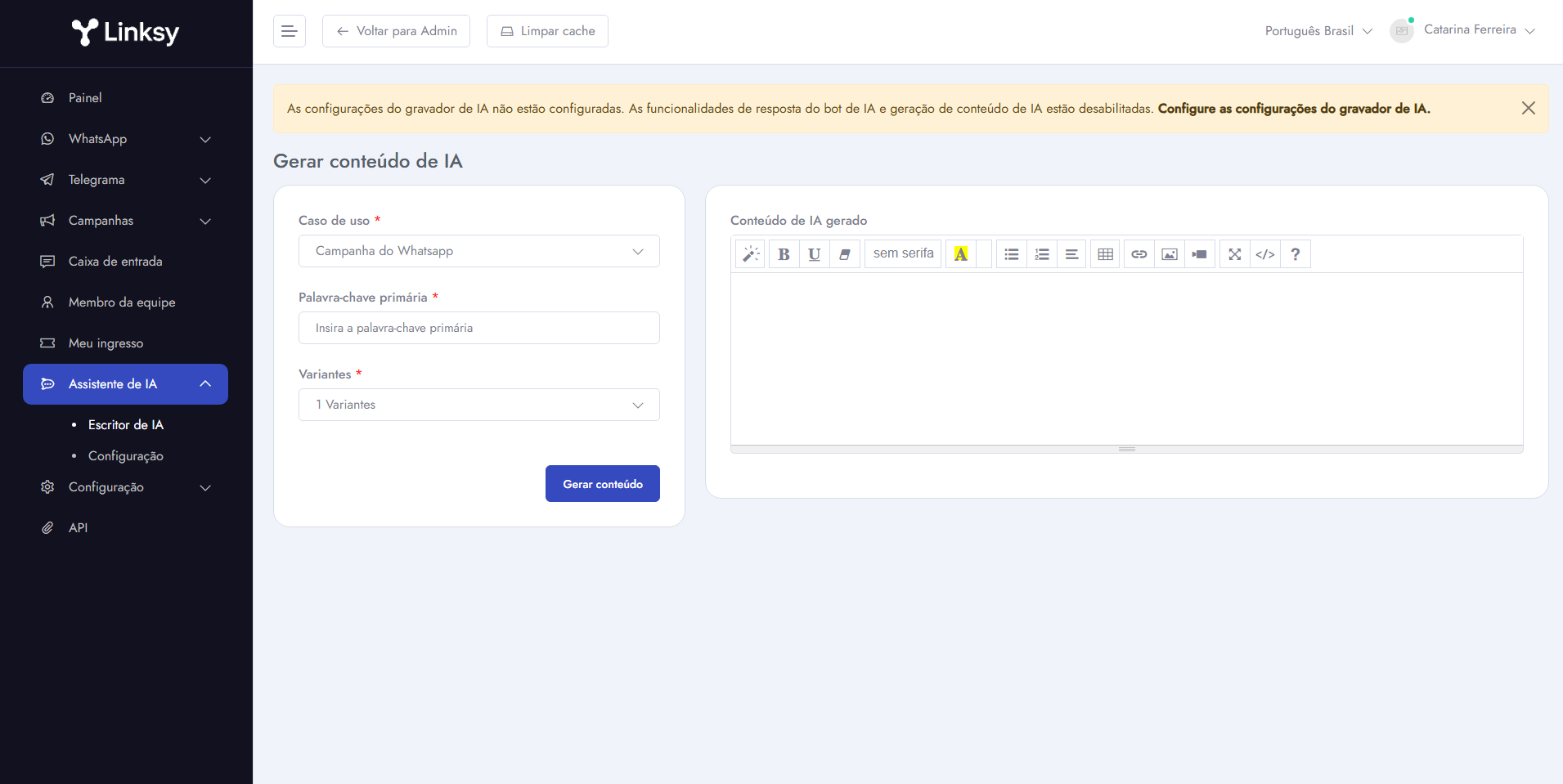The height and width of the screenshot is (784, 1563).
Task: Click the Palavra-chave primária input field
Action: 478,328
